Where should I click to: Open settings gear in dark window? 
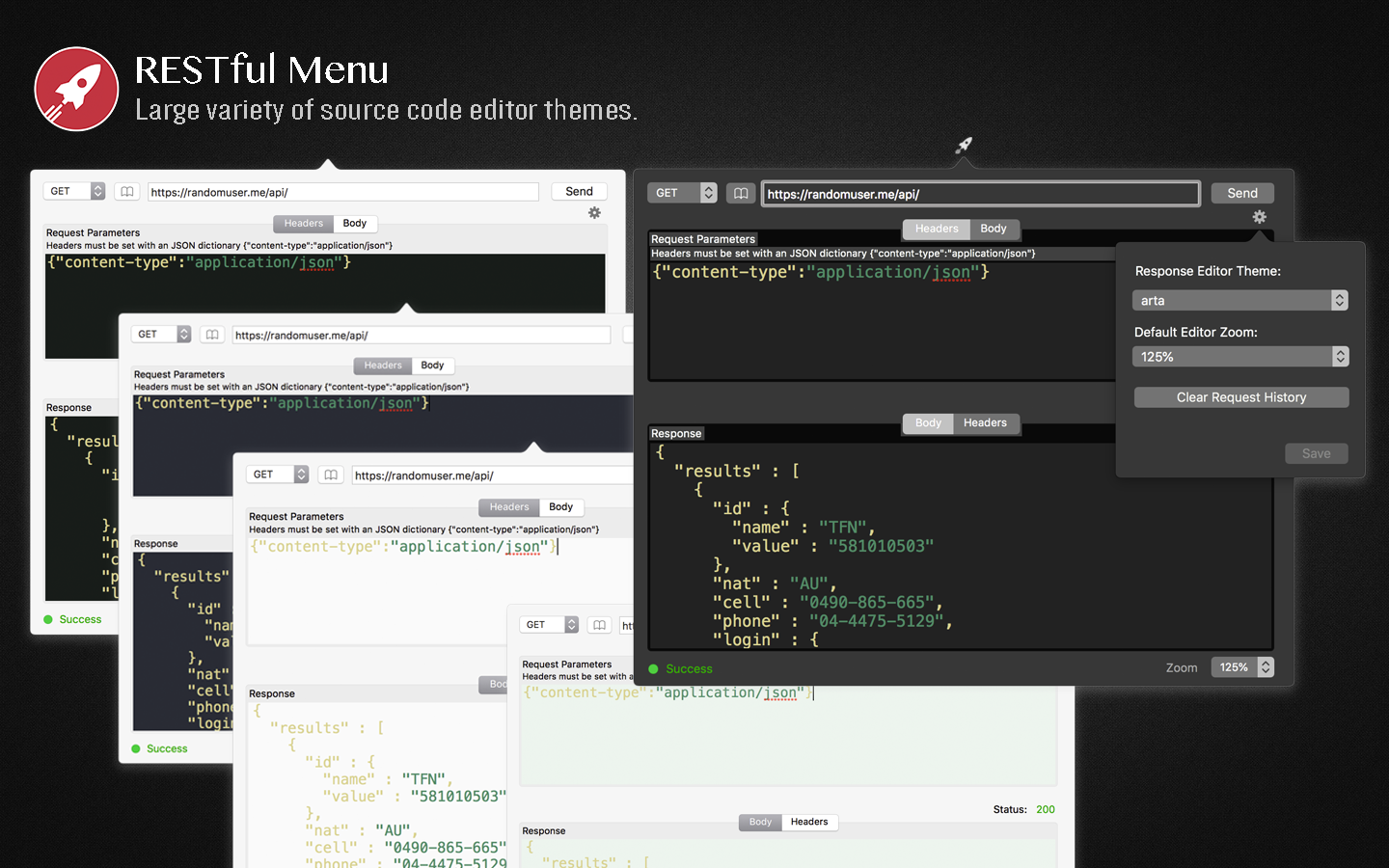[x=1259, y=217]
